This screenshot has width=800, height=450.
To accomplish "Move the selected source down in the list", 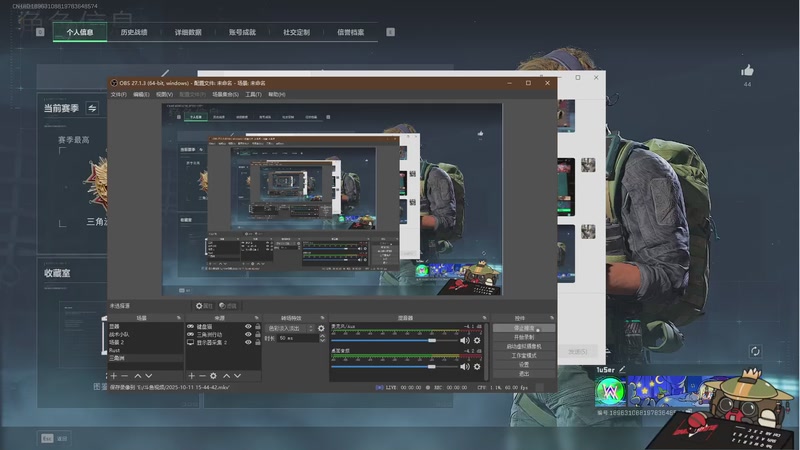I will click(237, 376).
